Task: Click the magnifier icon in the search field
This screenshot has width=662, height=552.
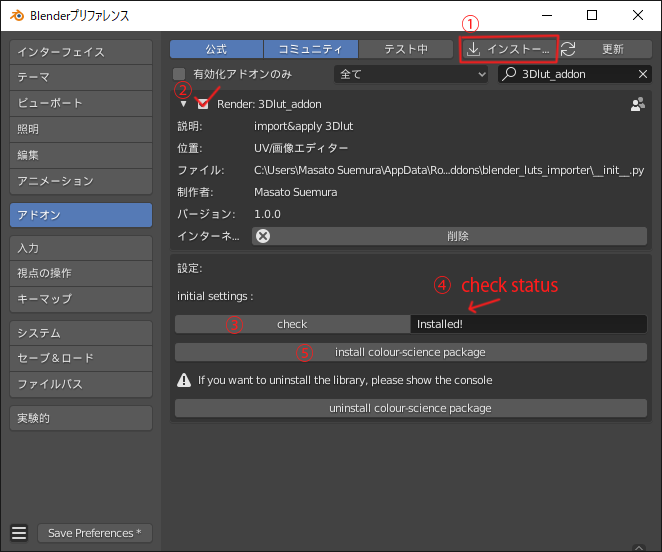Action: (509, 73)
